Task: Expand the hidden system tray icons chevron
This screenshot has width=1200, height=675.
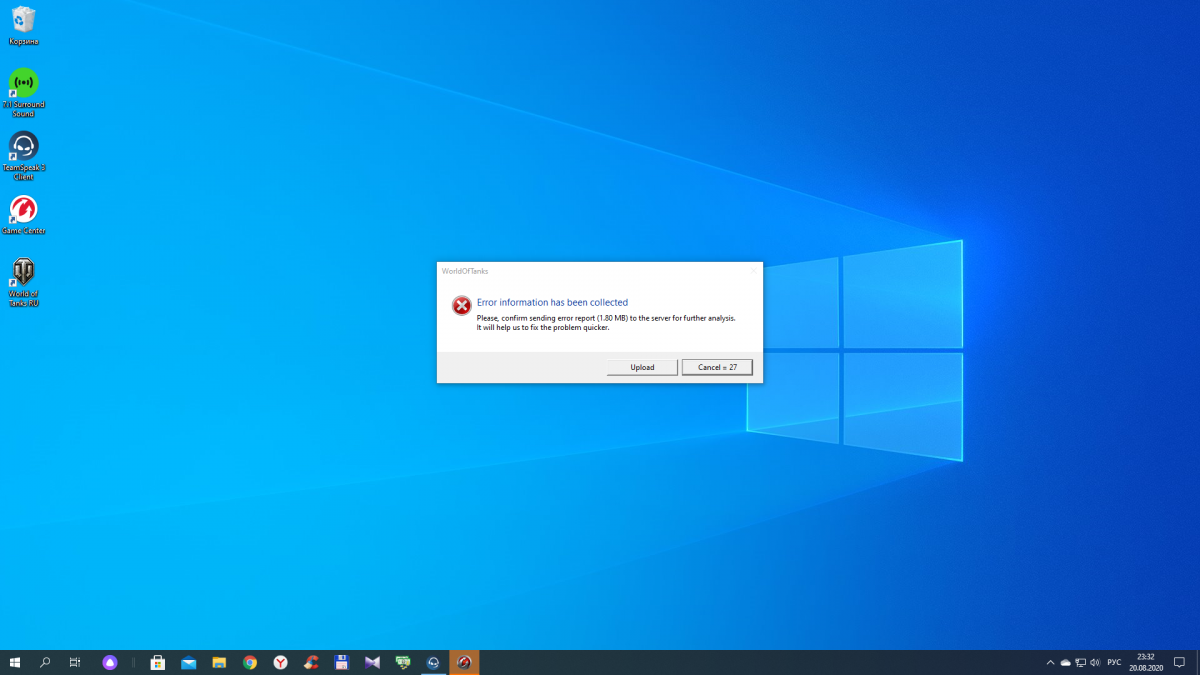Action: pyautogui.click(x=1050, y=662)
